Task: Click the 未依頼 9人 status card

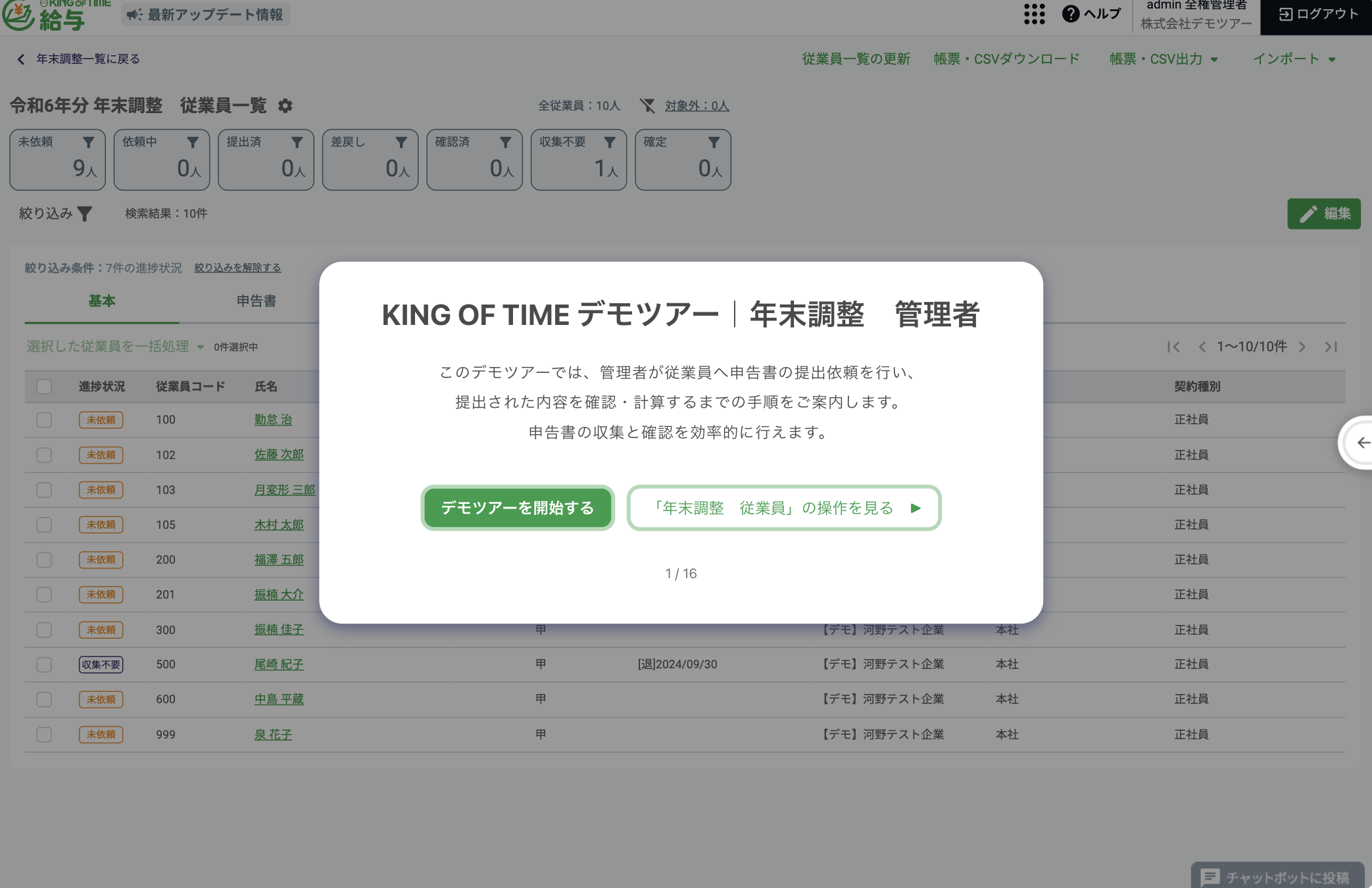Action: [58, 160]
